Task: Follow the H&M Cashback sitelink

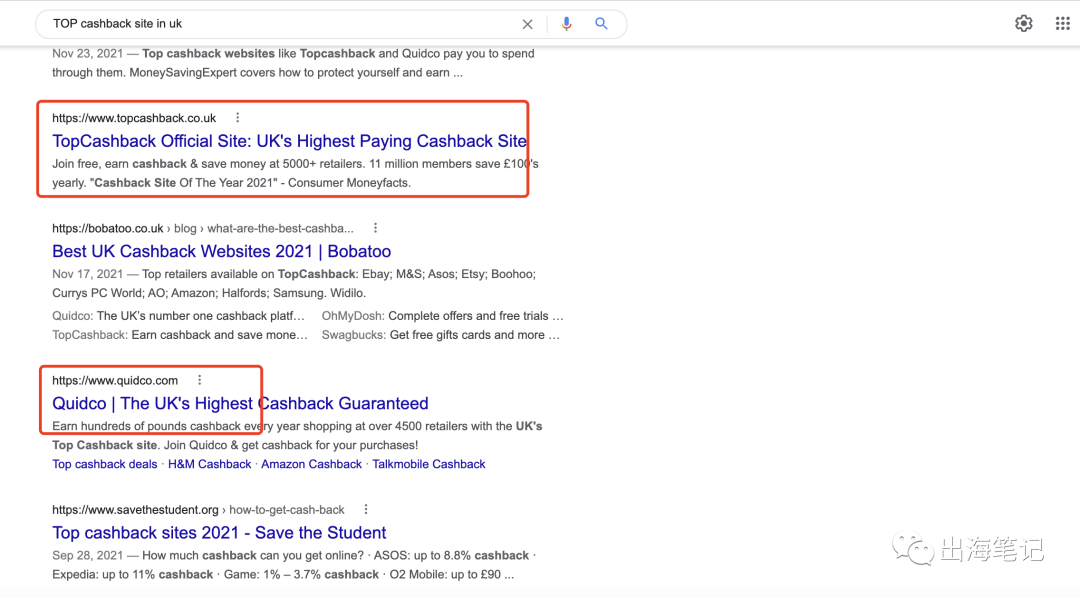Action: coord(209,464)
